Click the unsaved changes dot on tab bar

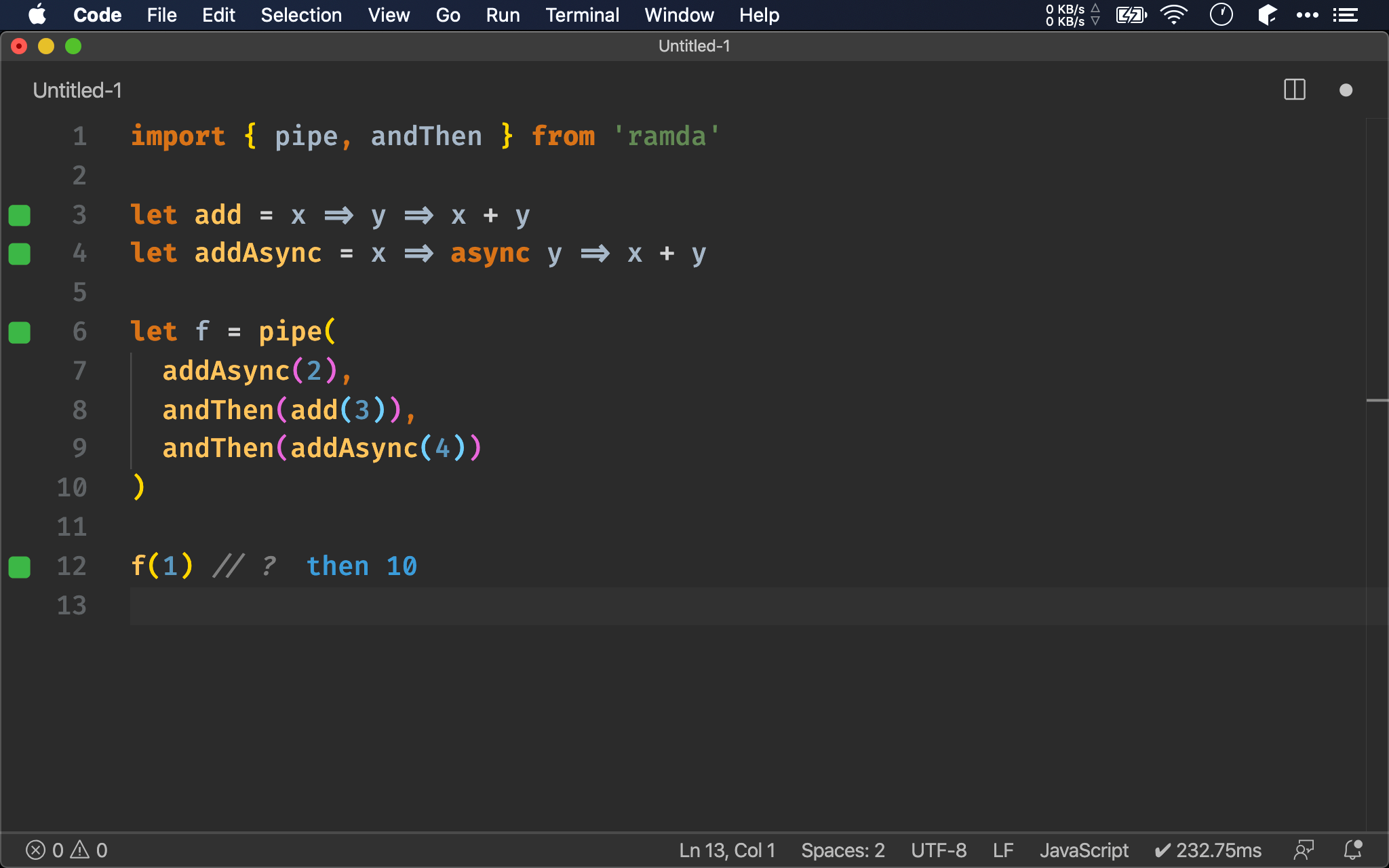(x=1346, y=90)
